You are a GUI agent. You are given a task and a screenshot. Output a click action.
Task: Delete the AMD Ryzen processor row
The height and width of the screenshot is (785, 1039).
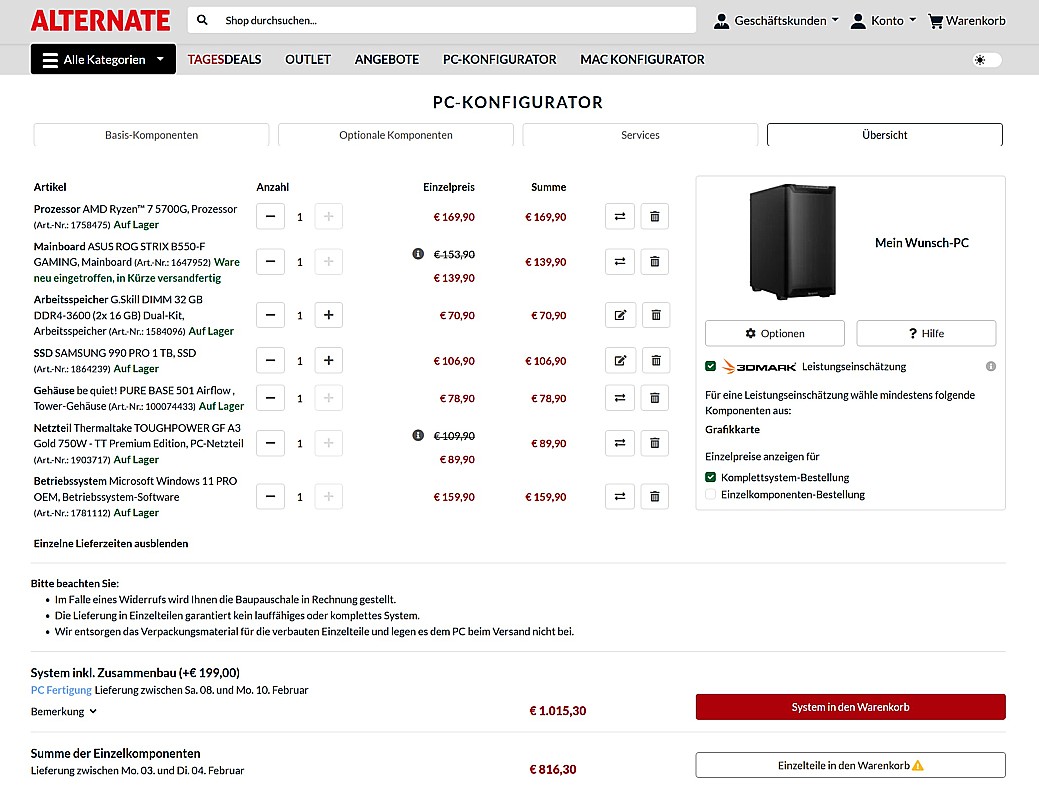[x=655, y=217]
